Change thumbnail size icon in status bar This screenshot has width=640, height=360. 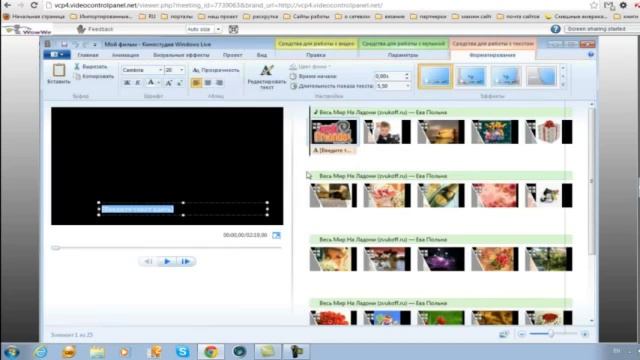click(504, 334)
